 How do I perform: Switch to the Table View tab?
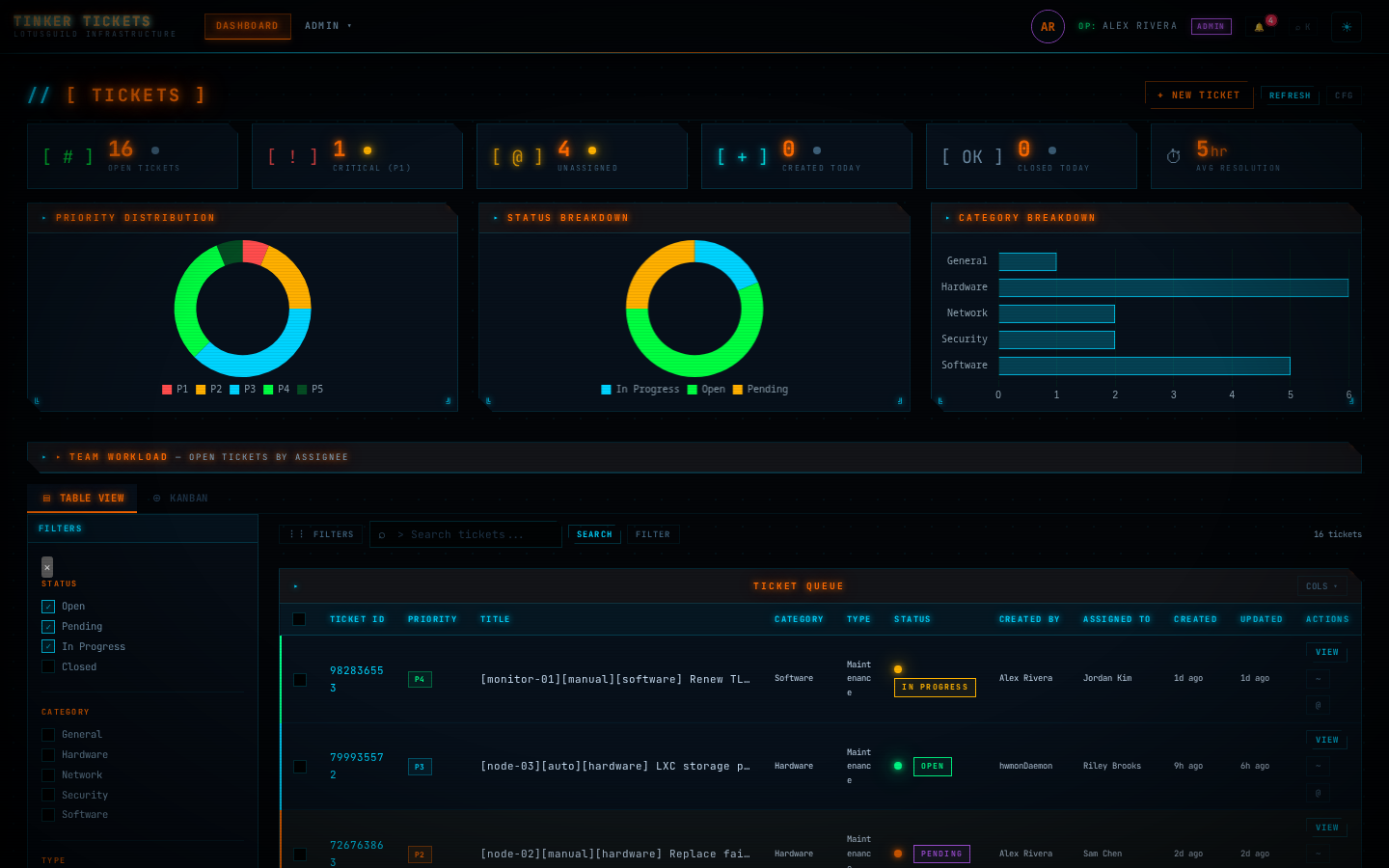[83, 499]
